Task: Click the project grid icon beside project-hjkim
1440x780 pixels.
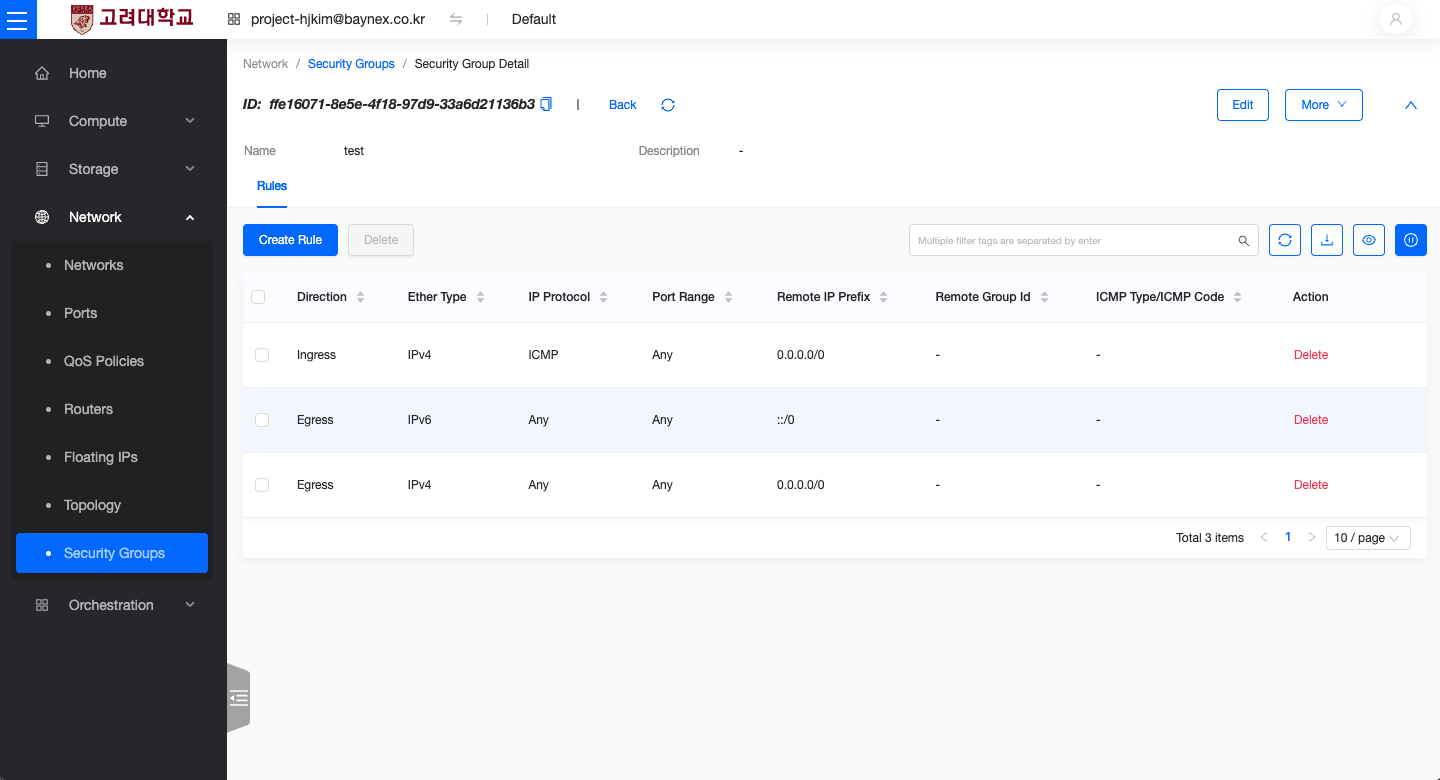Action: [234, 19]
